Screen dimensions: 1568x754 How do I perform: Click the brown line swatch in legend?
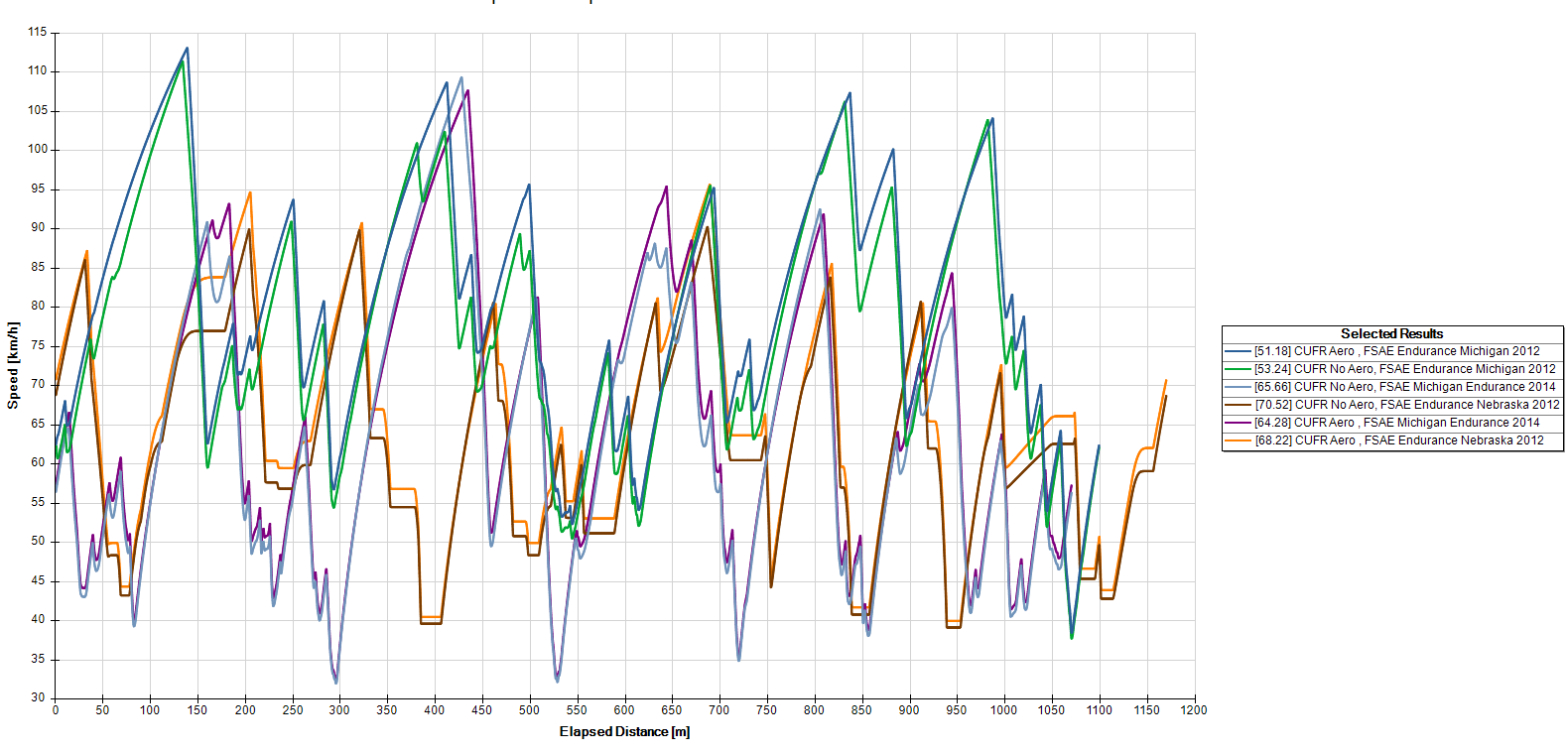[x=1238, y=405]
